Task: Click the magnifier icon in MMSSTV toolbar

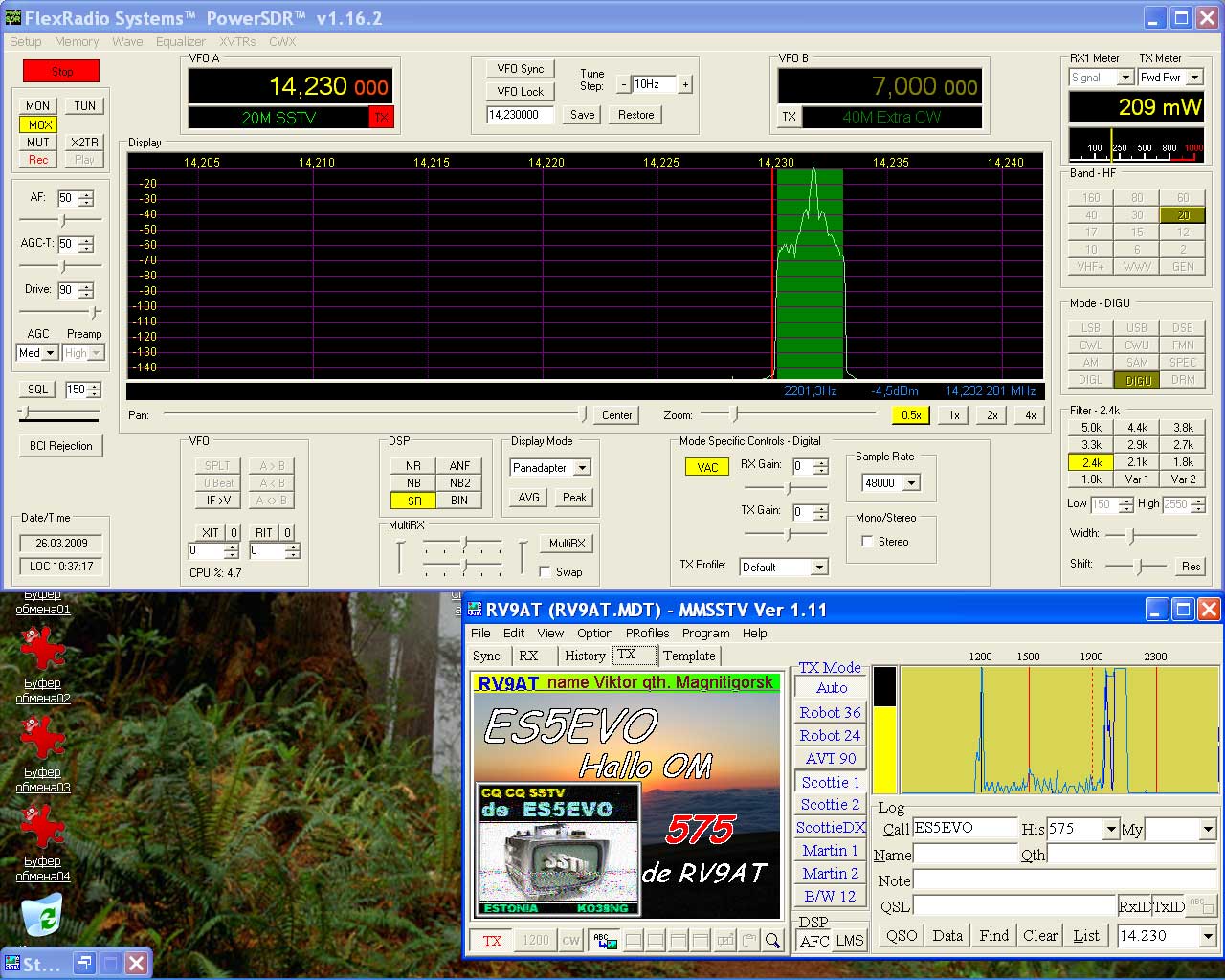Action: [x=772, y=941]
